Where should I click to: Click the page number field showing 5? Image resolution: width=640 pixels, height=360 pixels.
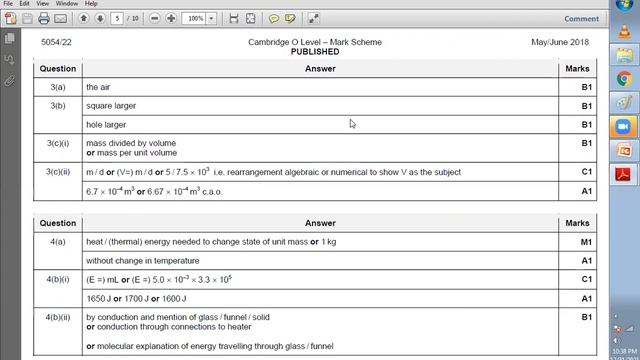click(117, 18)
